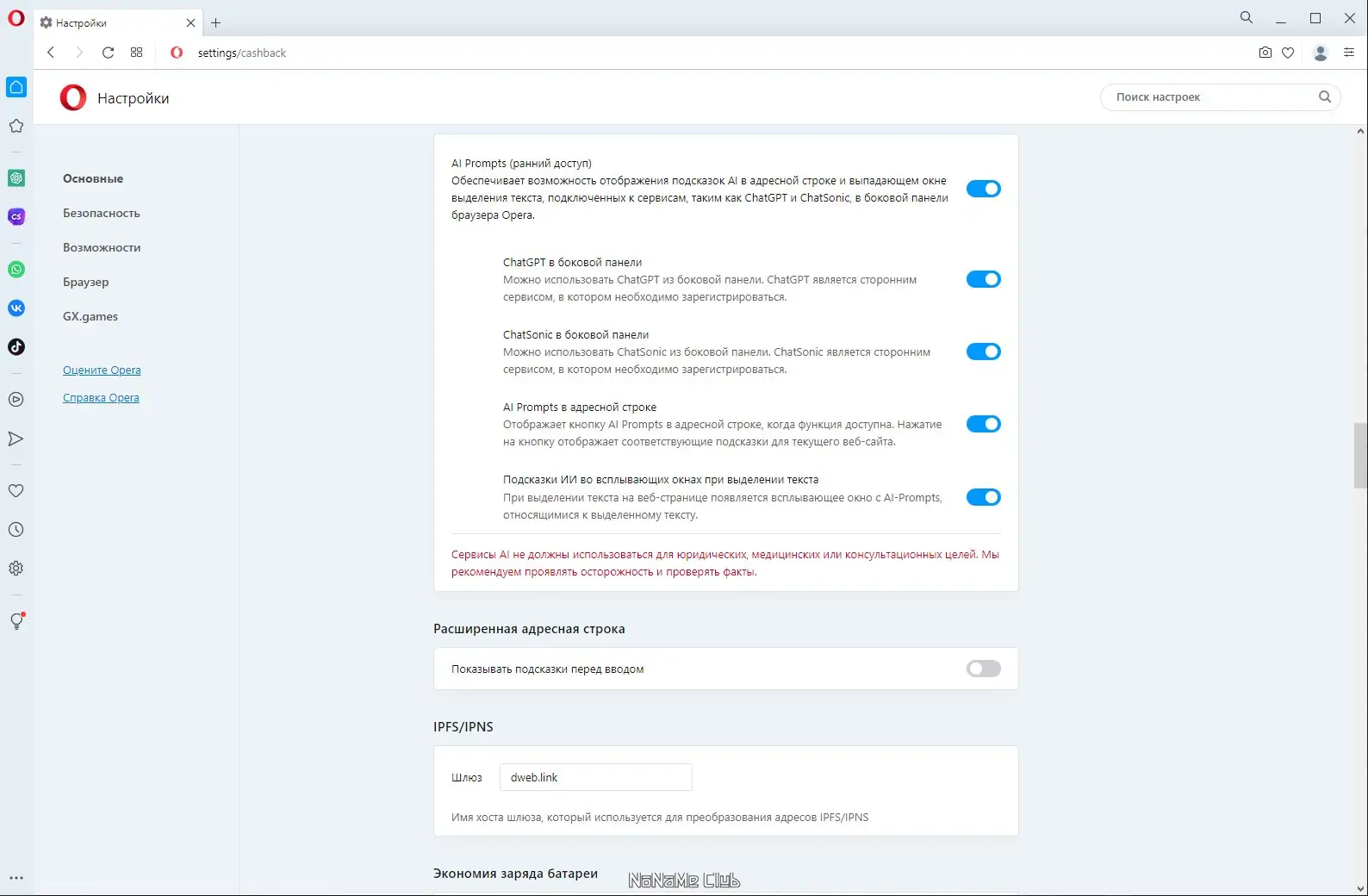Open the lightbulb tips sidebar icon

pyautogui.click(x=16, y=621)
